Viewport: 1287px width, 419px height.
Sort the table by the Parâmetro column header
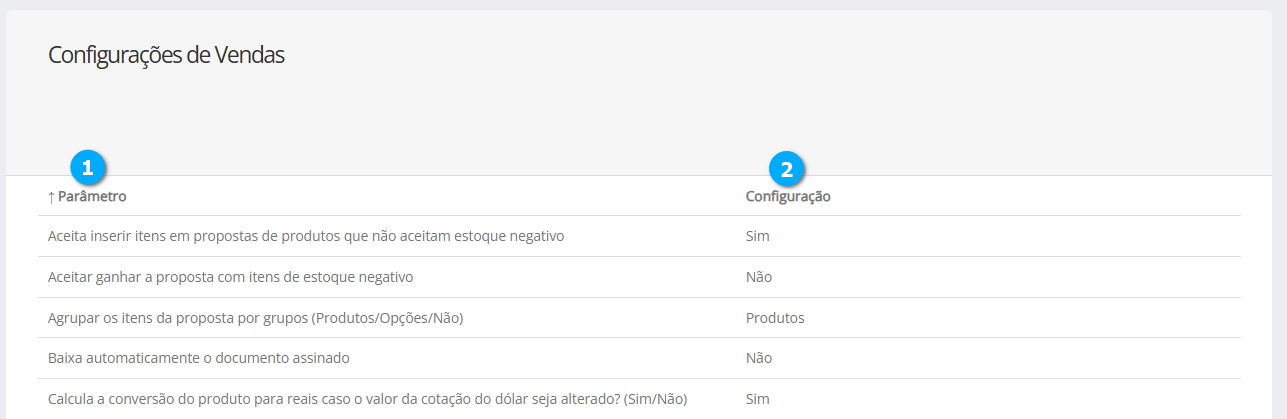[92, 197]
